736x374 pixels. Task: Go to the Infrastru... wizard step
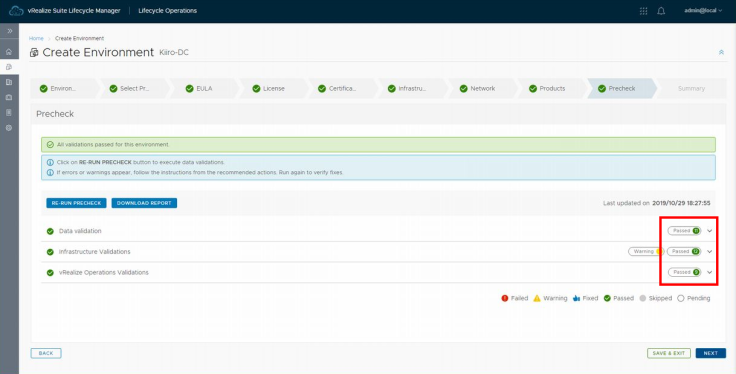click(412, 88)
